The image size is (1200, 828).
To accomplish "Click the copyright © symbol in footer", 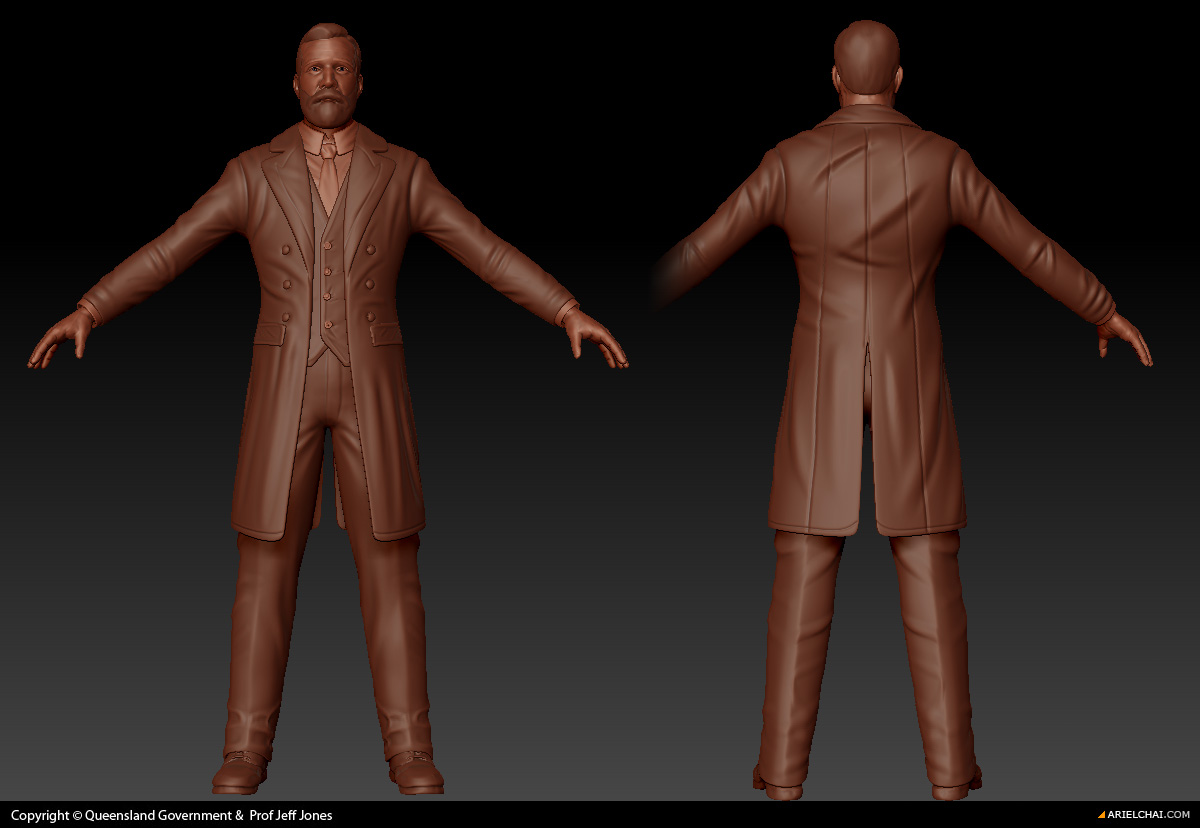I will point(76,815).
